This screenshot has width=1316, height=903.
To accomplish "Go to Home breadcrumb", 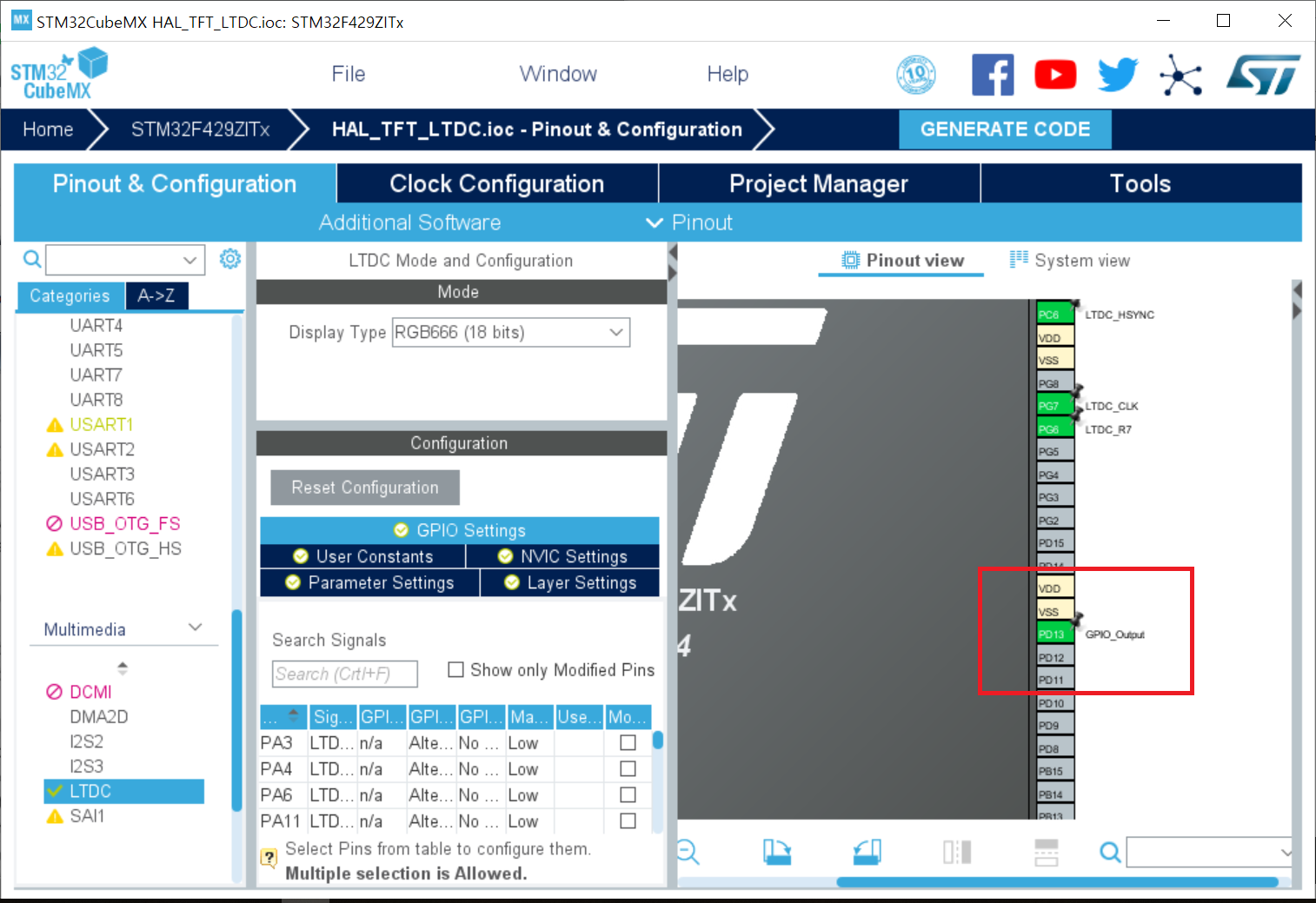I will coord(48,129).
